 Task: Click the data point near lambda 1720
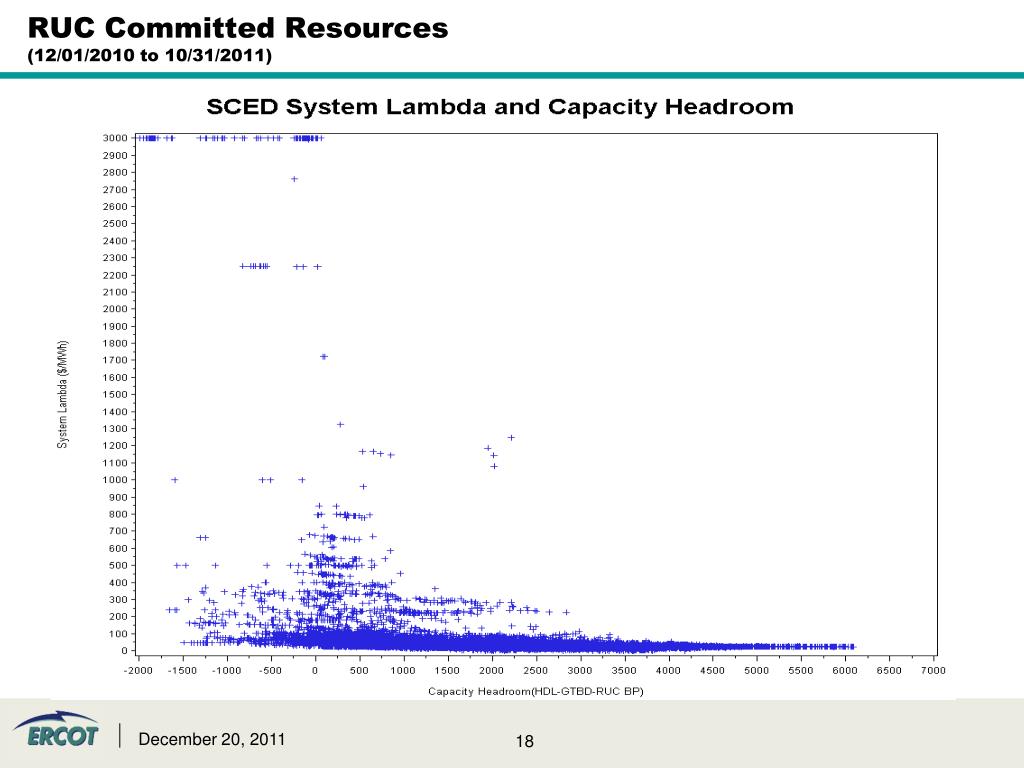pyautogui.click(x=324, y=357)
